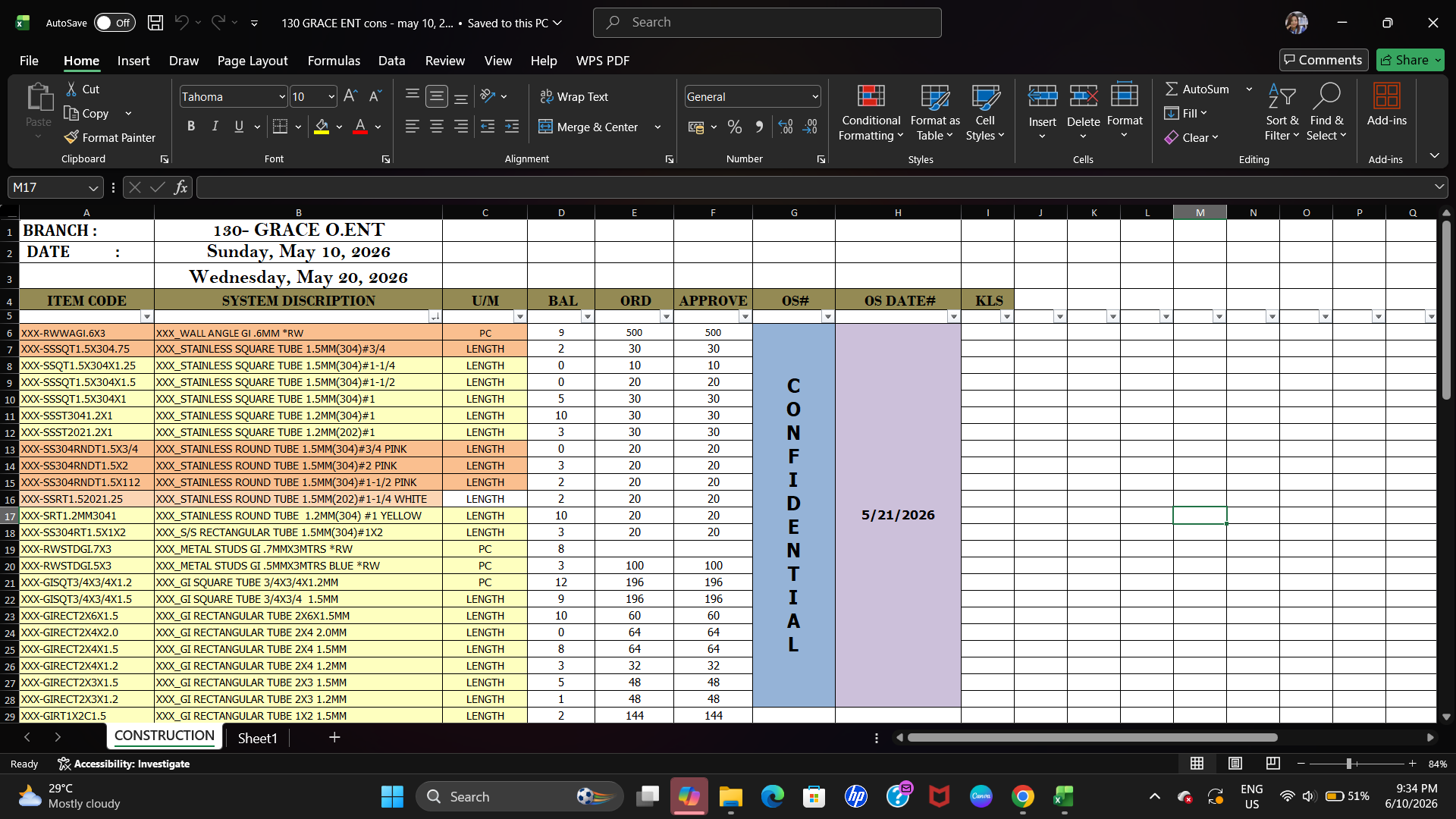Click the Comments button
This screenshot has height=819, width=1456.
point(1324,60)
